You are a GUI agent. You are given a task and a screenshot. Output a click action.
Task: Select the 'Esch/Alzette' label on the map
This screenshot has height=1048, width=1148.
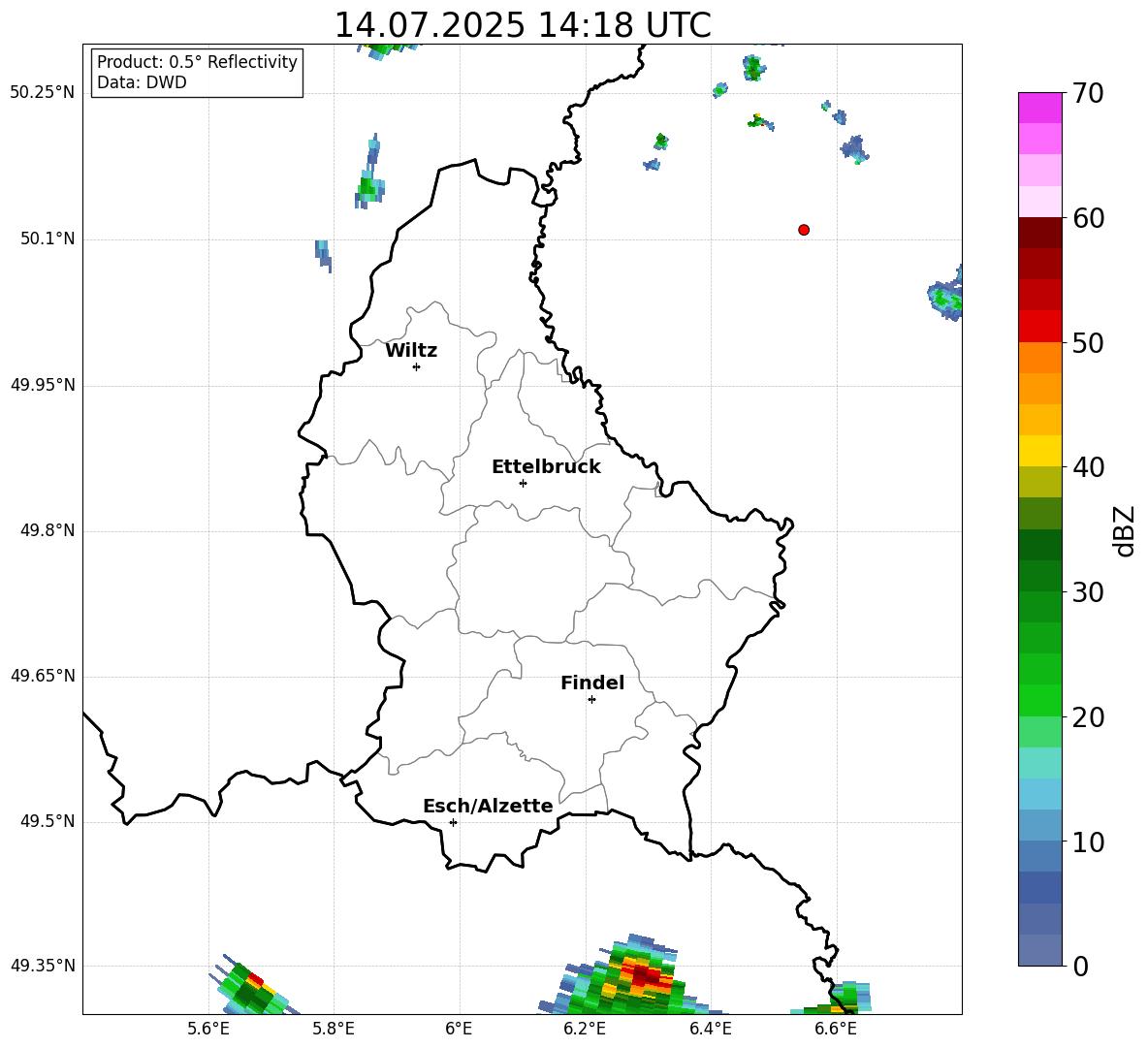tap(488, 806)
